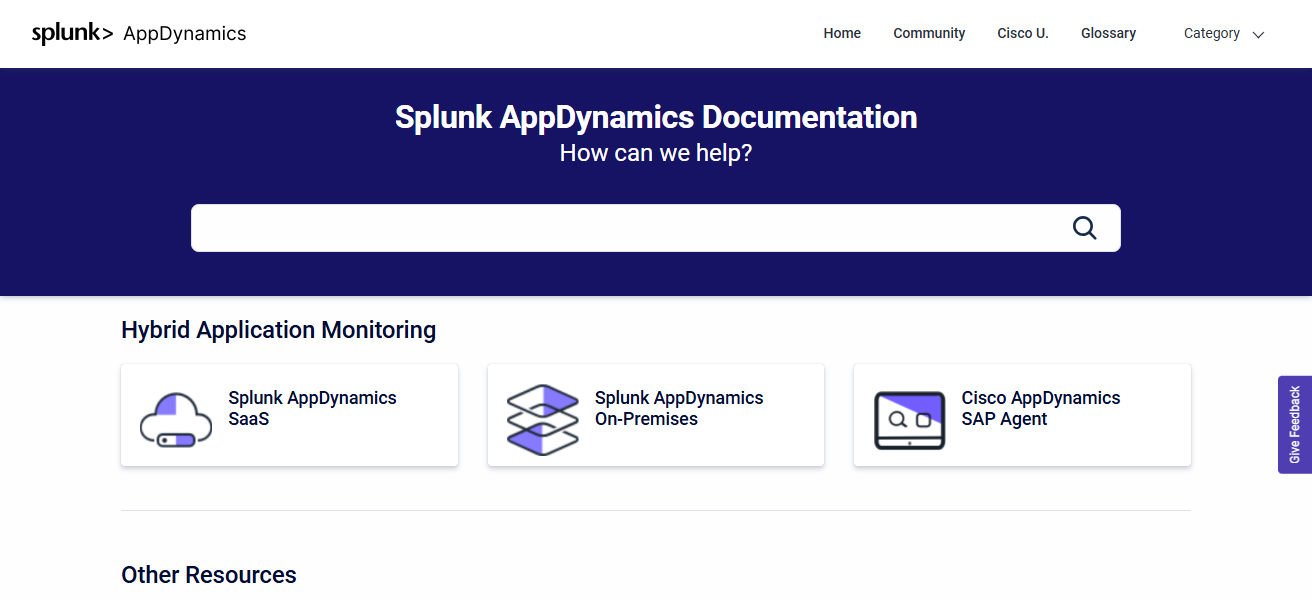The height and width of the screenshot is (600, 1312).
Task: Go to the Home menu item
Action: click(841, 33)
